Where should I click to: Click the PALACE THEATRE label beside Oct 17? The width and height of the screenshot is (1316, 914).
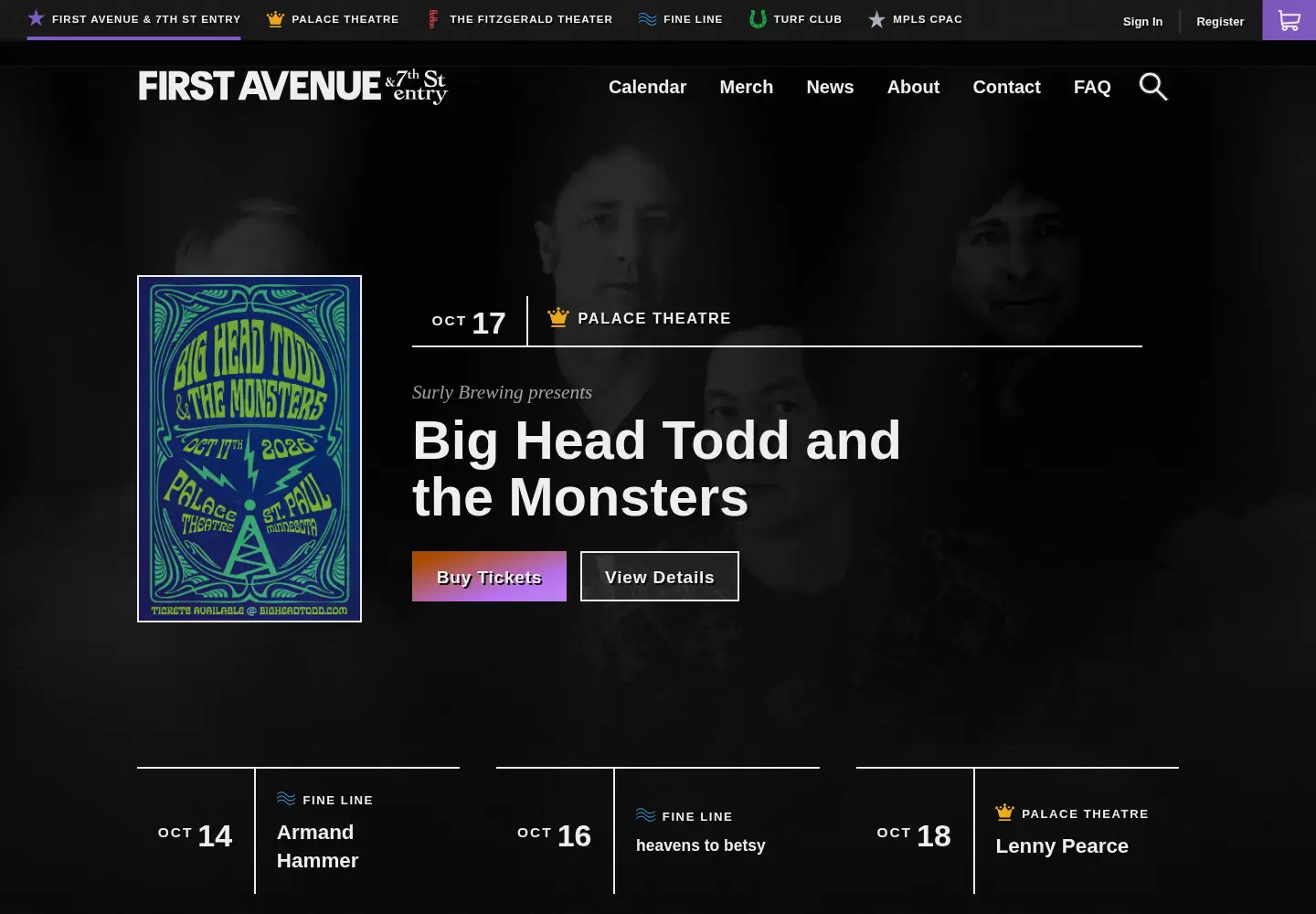[x=654, y=318]
